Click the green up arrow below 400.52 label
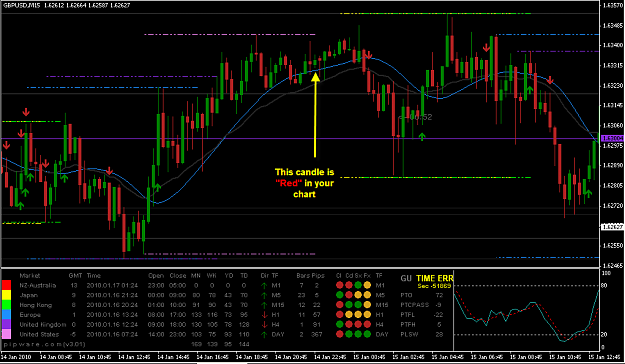This screenshot has width=625, height=364. tap(422, 136)
